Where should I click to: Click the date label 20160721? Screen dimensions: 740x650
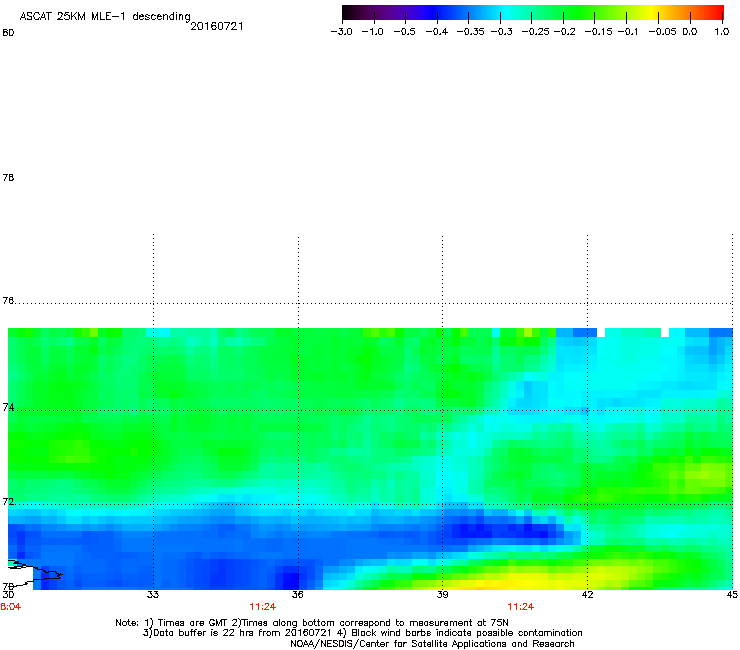(x=217, y=26)
